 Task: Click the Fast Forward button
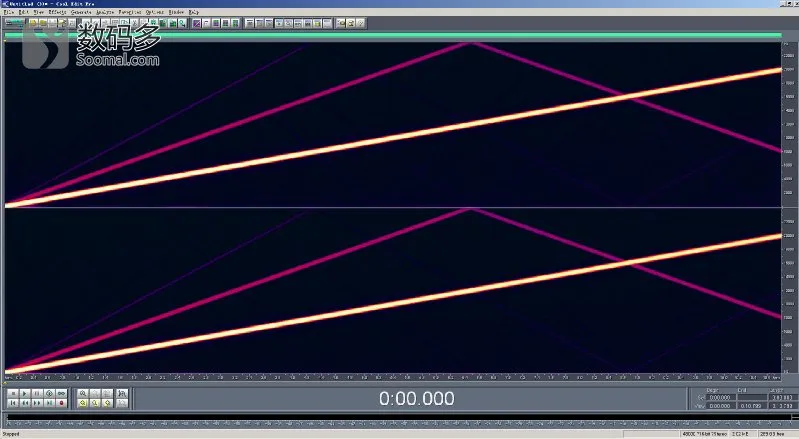tap(37, 403)
